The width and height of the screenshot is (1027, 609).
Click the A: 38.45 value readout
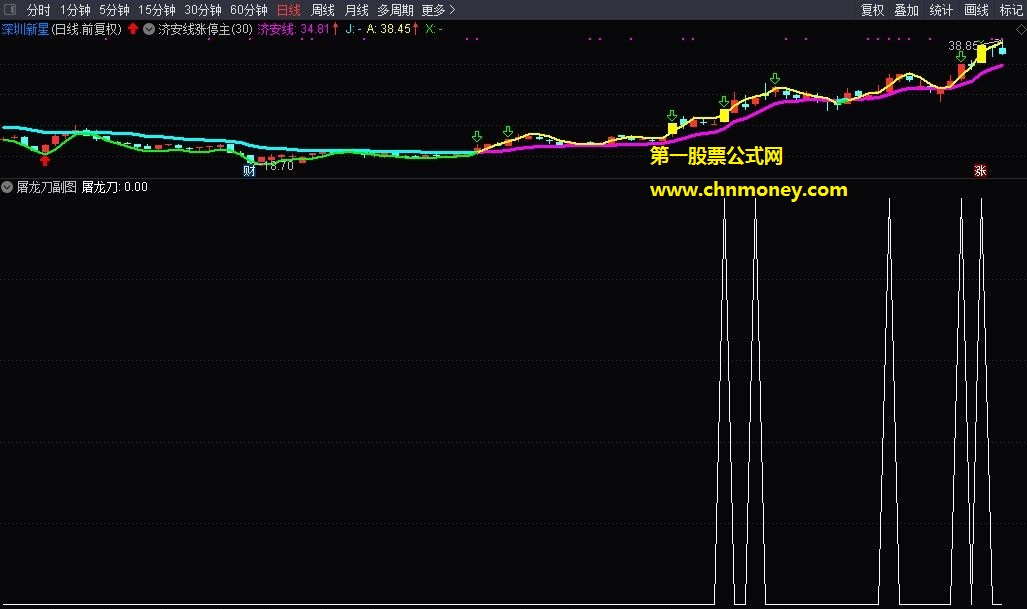point(392,29)
